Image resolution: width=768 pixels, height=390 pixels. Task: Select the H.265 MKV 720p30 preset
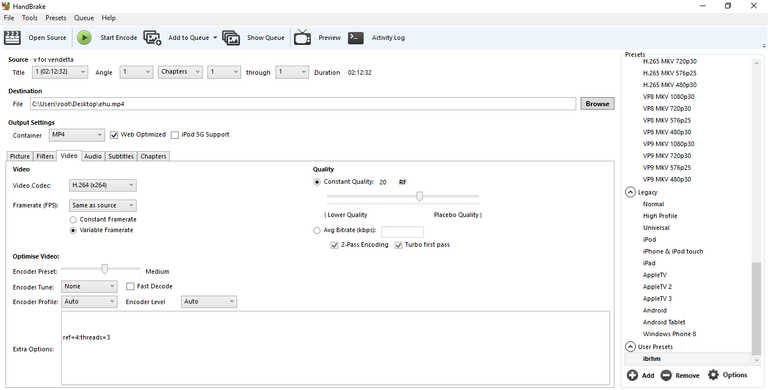(670, 61)
